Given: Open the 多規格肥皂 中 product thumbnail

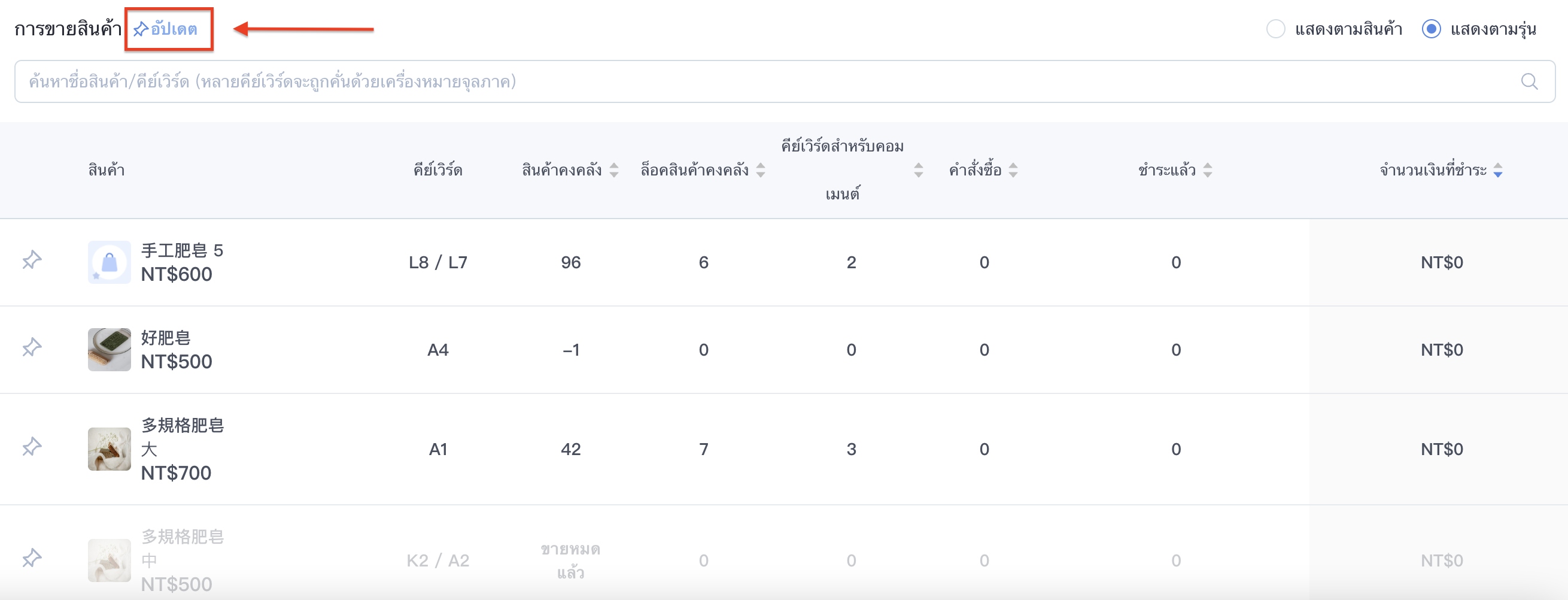Looking at the screenshot, I should 110,560.
